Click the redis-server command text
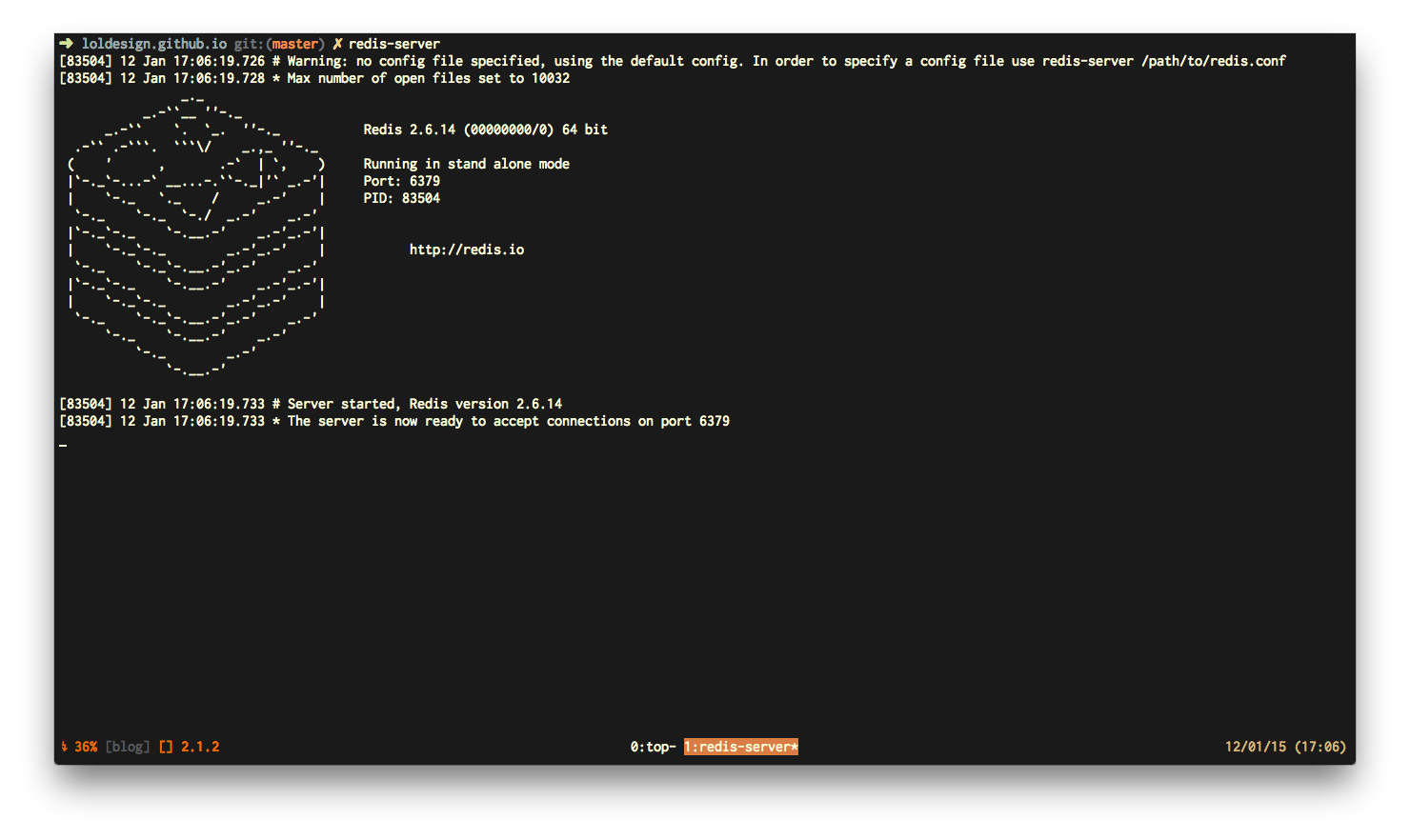The image size is (1410, 840). point(394,44)
